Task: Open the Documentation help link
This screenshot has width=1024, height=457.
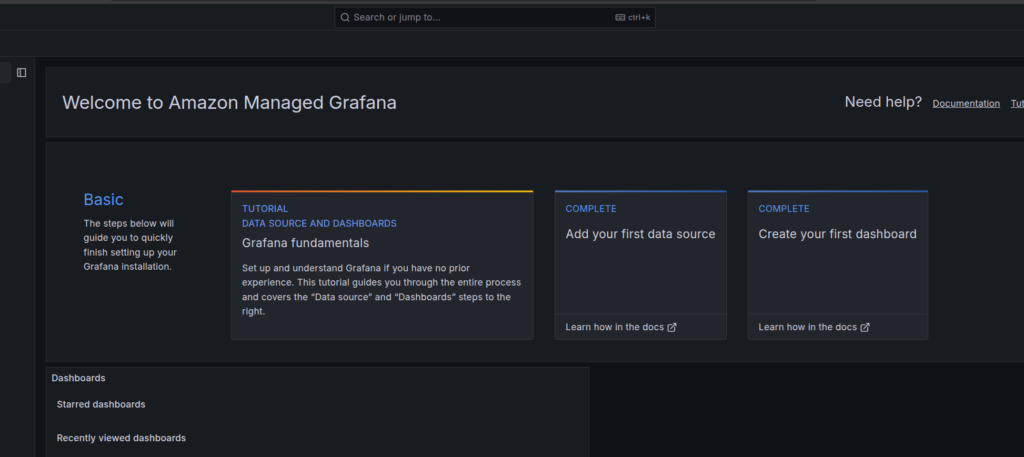Action: tap(966, 103)
